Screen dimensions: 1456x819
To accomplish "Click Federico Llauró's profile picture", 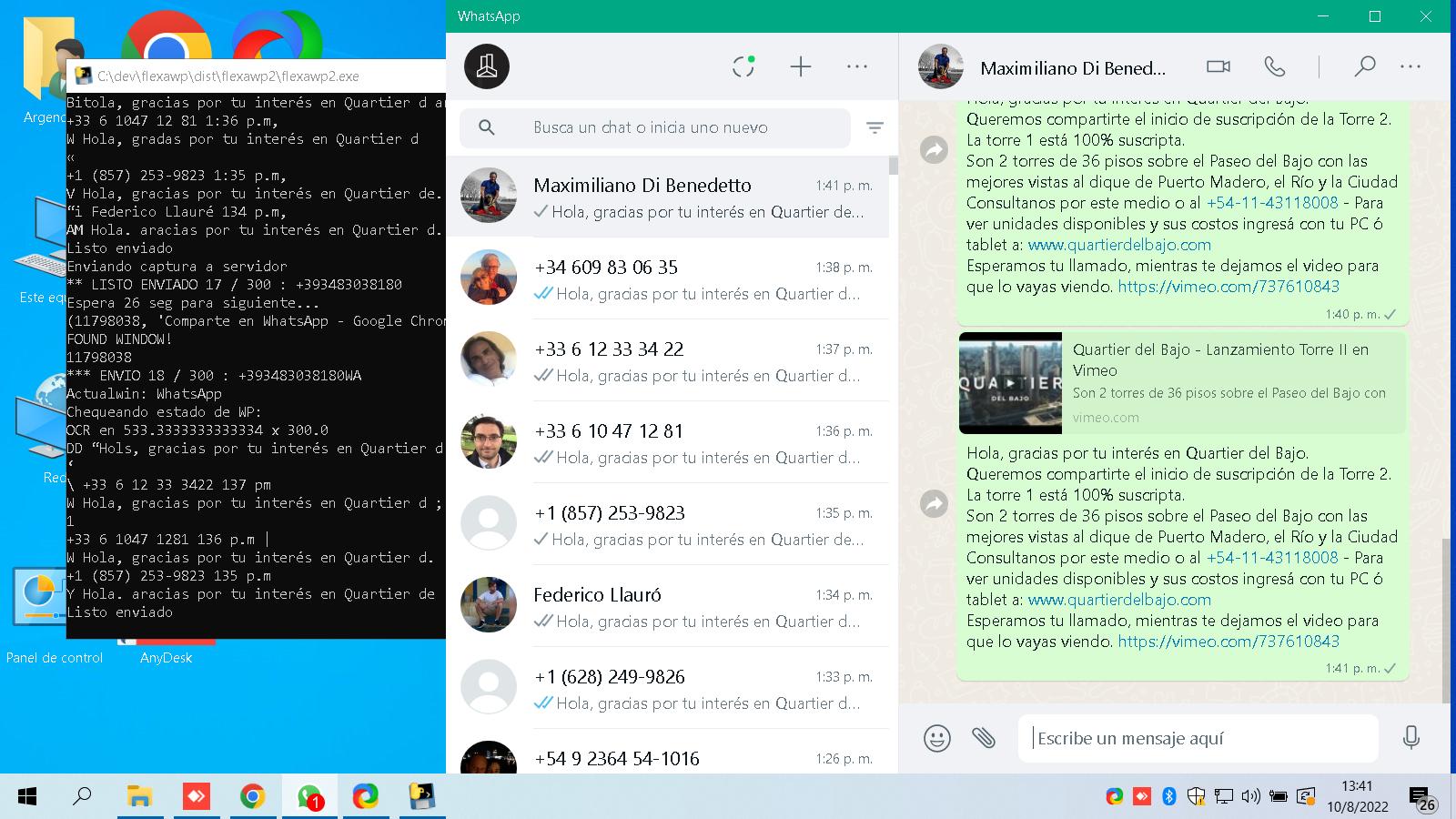I will pos(489,605).
